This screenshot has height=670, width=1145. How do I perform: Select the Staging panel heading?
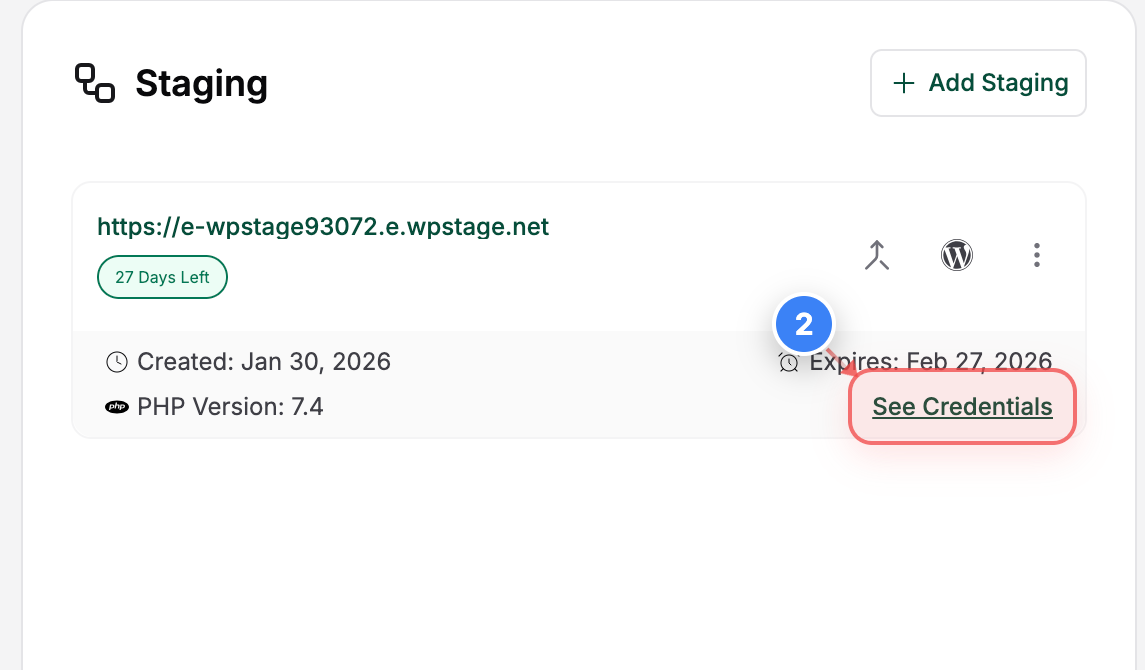(201, 84)
